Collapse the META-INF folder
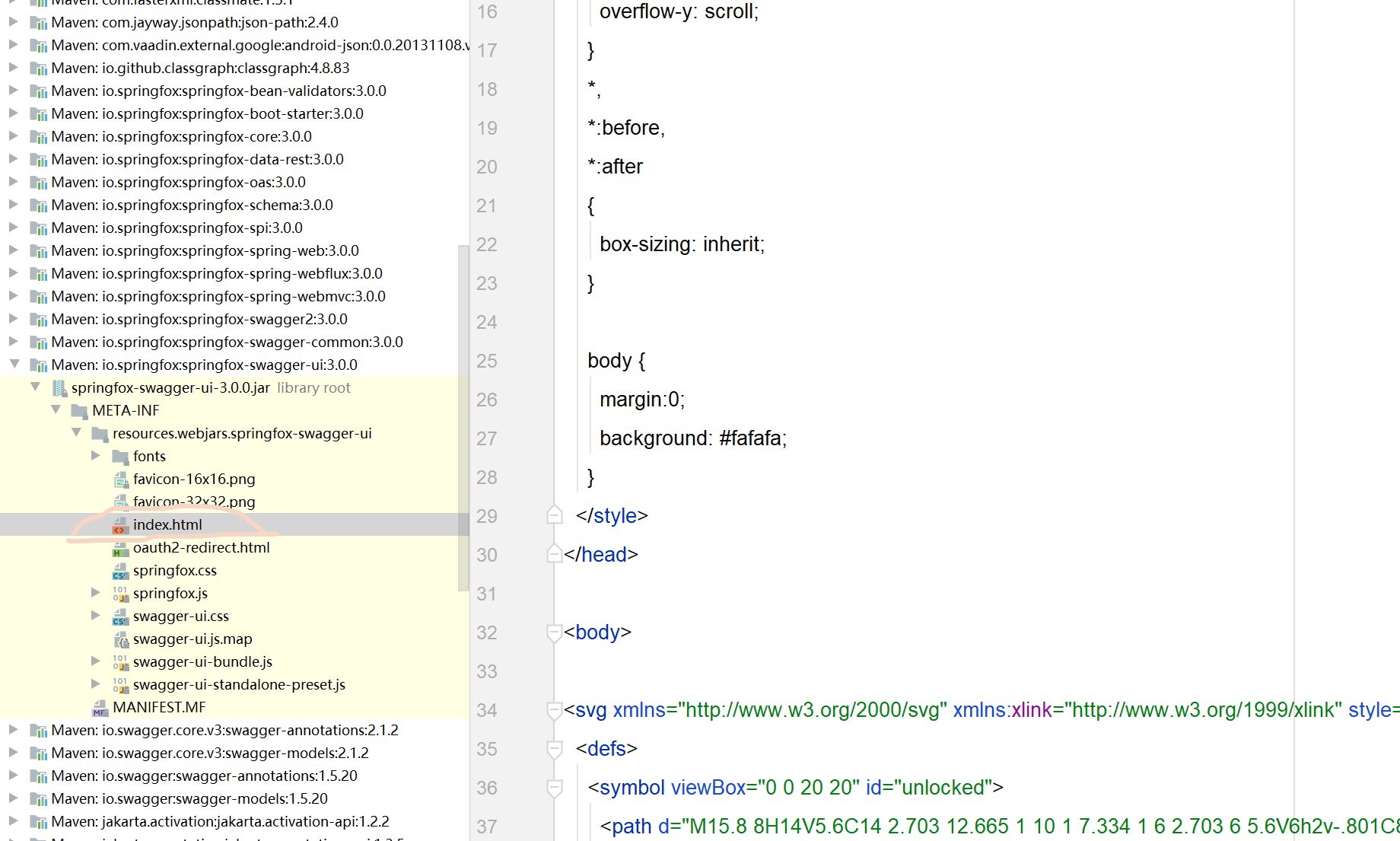The height and width of the screenshot is (841, 1400). coord(55,409)
